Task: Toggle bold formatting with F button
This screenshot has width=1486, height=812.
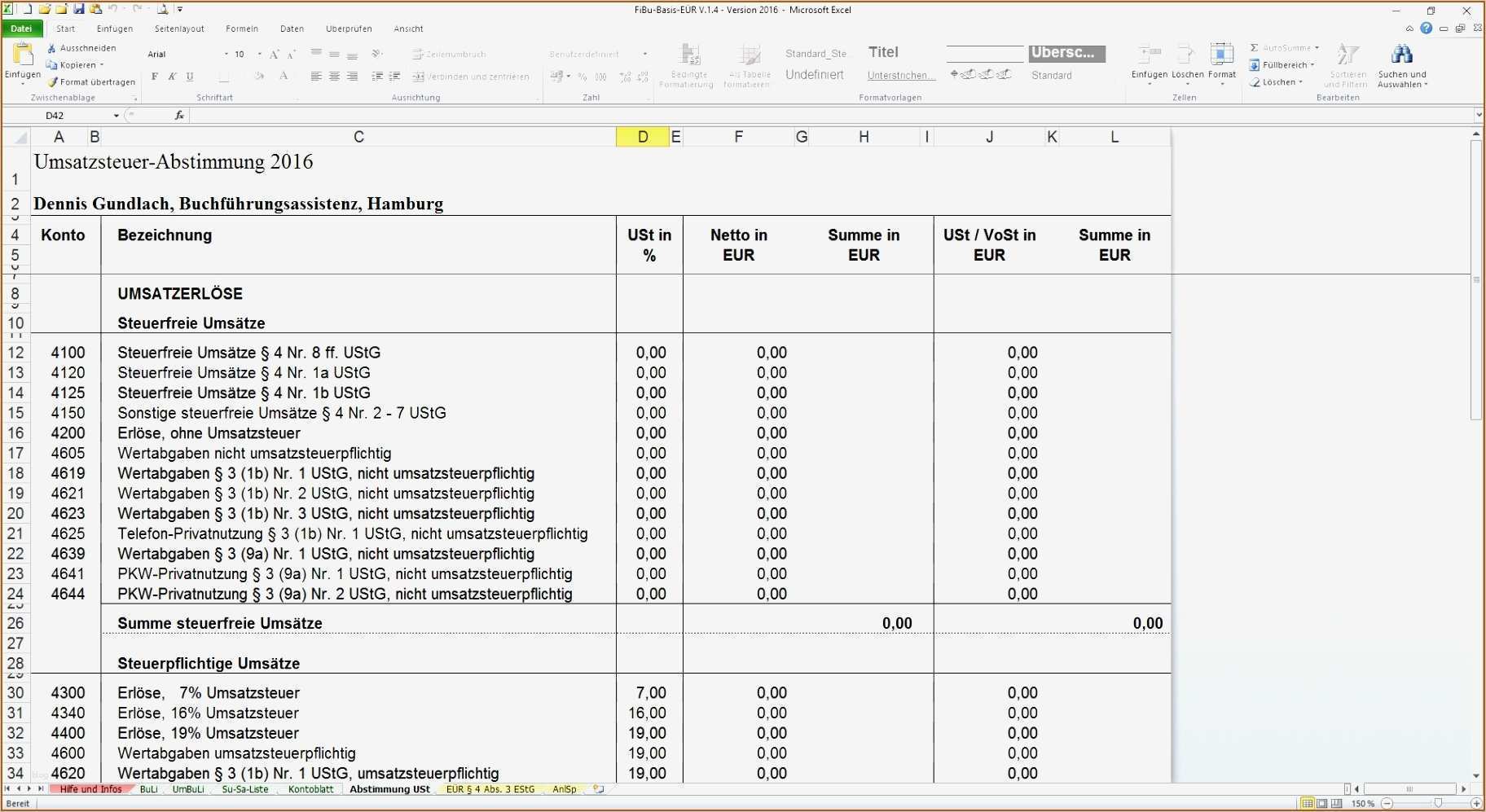Action: click(x=155, y=77)
